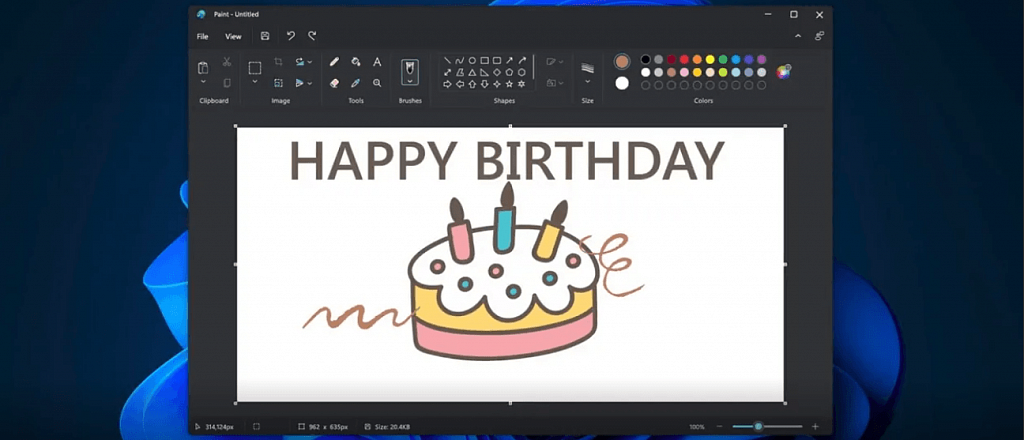This screenshot has width=1024, height=440.
Task: Select the Fill bucket tool
Action: pyautogui.click(x=356, y=61)
